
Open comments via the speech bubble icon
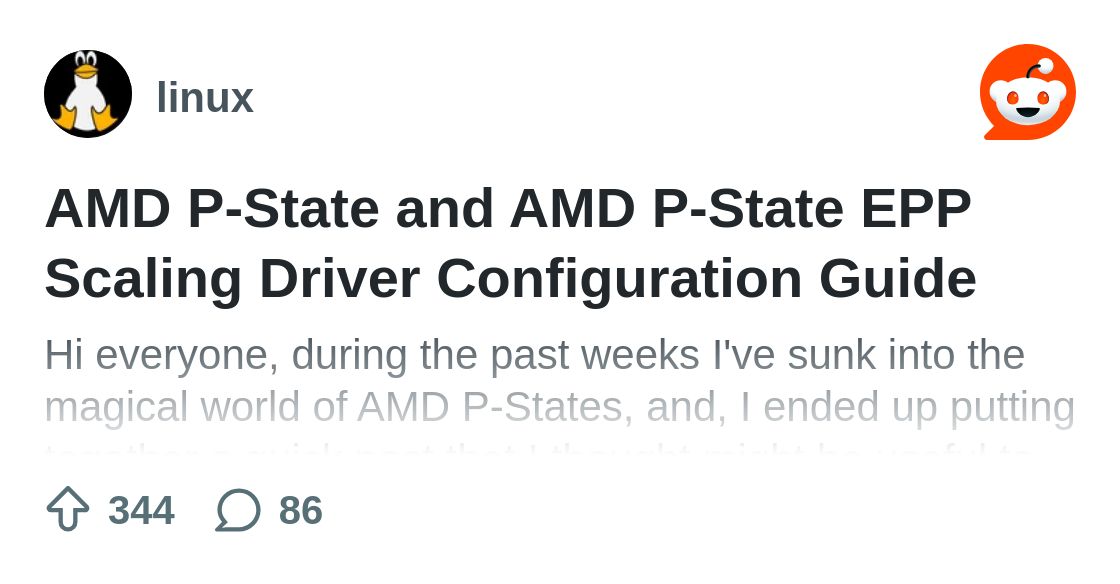238,510
